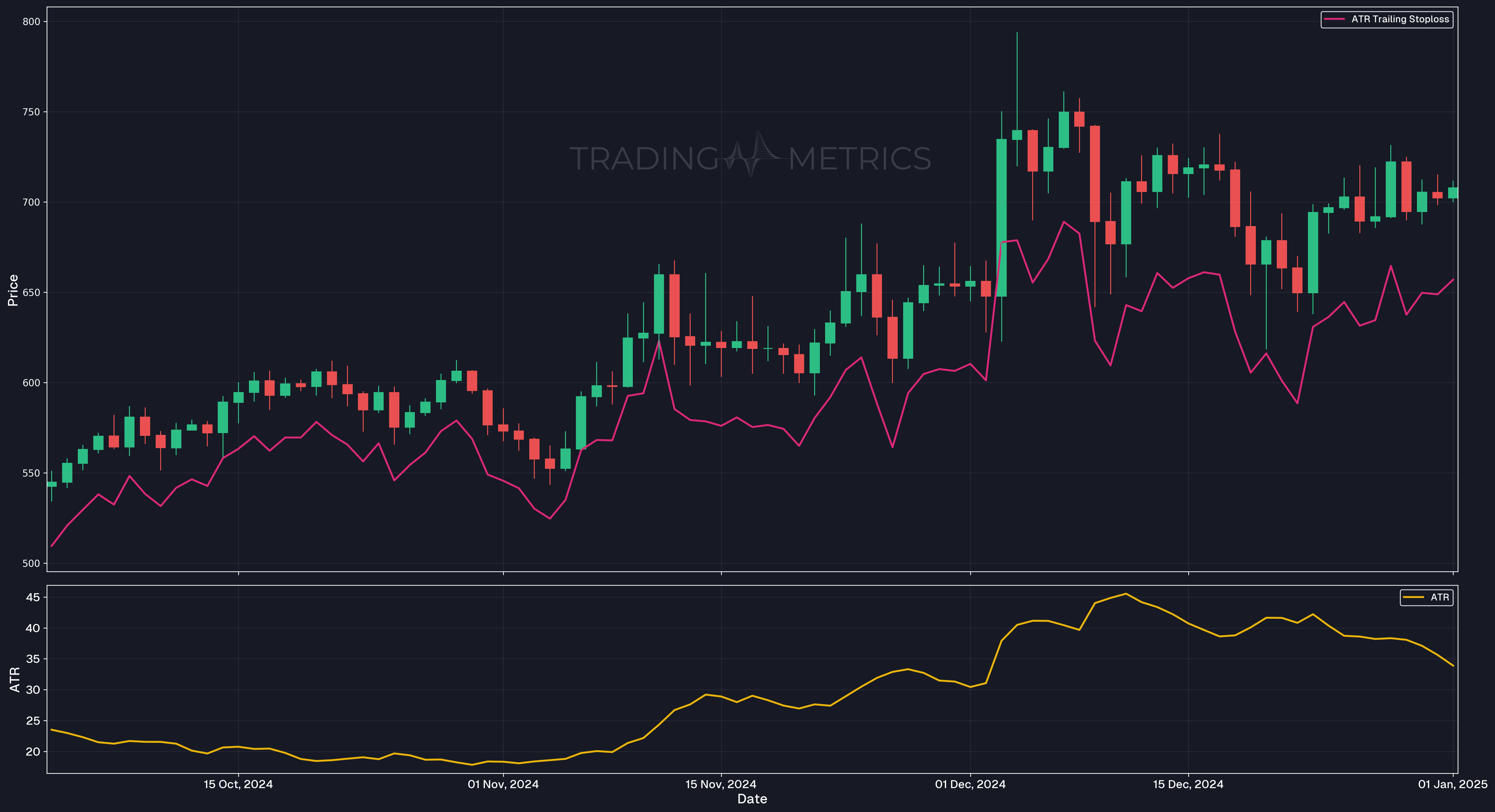The width and height of the screenshot is (1495, 812).
Task: Click the 45 ATR tick label
Action: (x=33, y=597)
